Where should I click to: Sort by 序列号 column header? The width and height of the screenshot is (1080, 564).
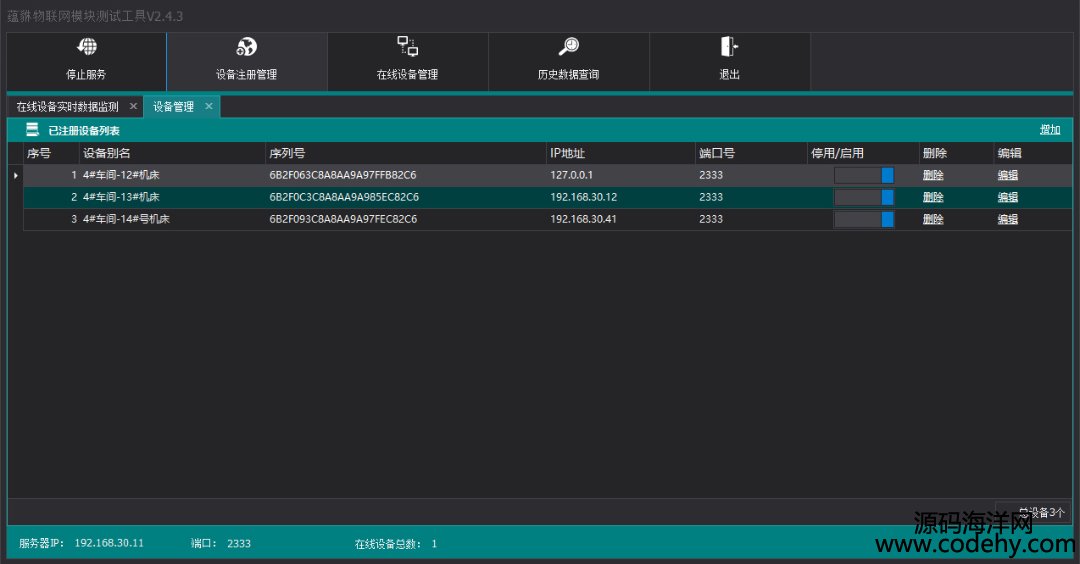[406, 153]
